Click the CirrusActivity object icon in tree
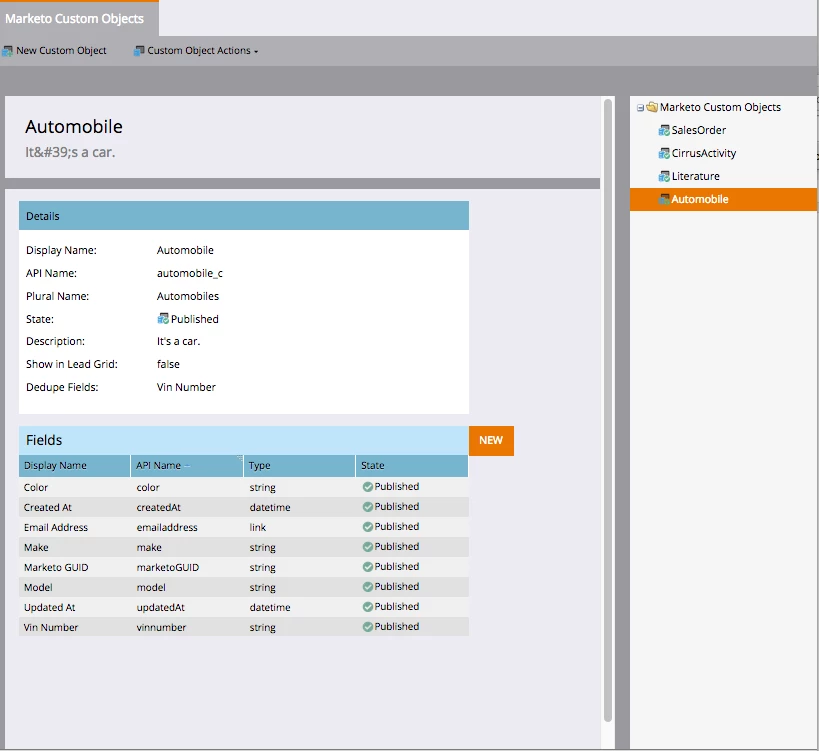 pos(664,154)
